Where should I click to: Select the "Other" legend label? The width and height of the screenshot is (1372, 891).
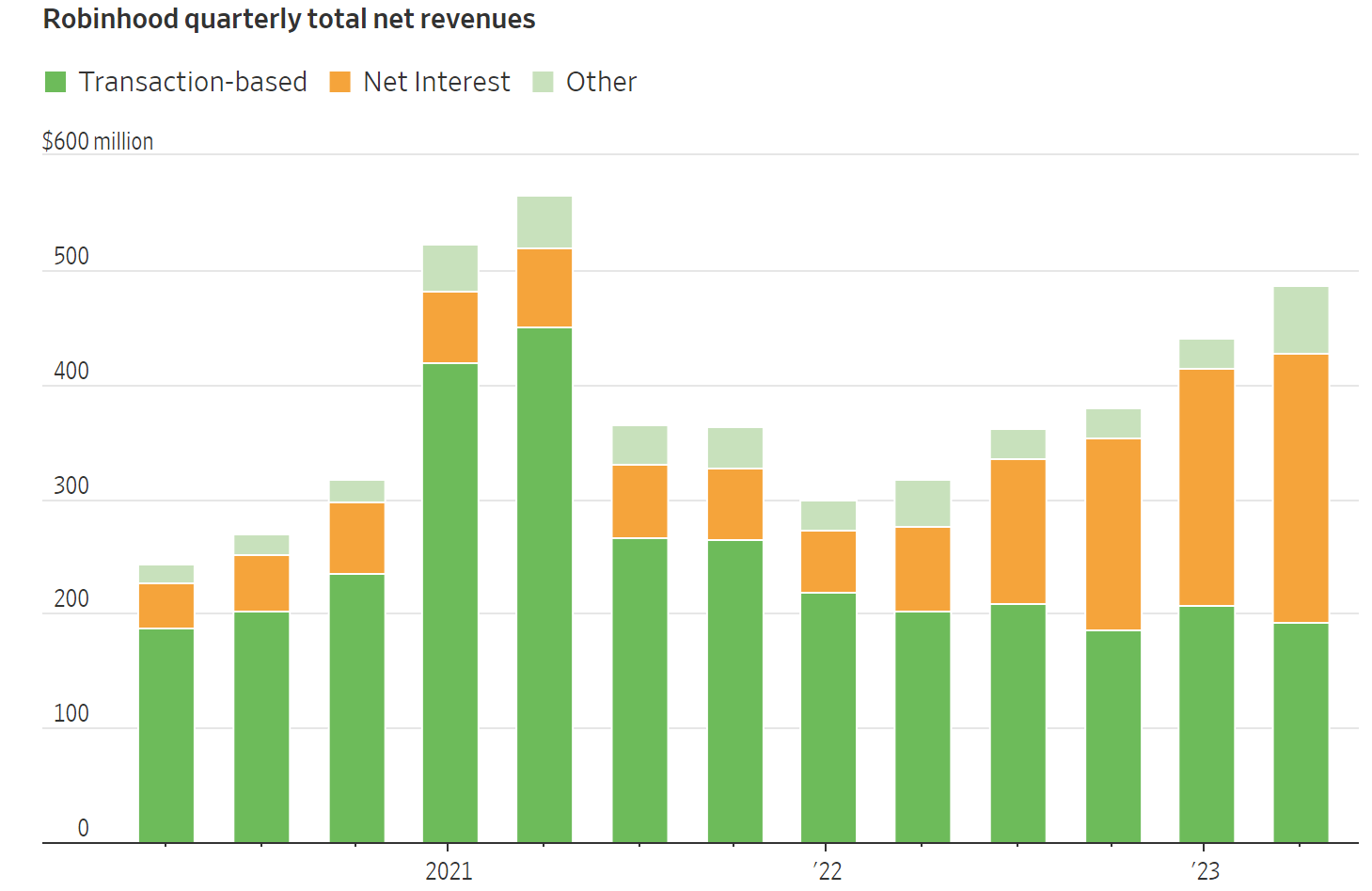click(x=601, y=82)
